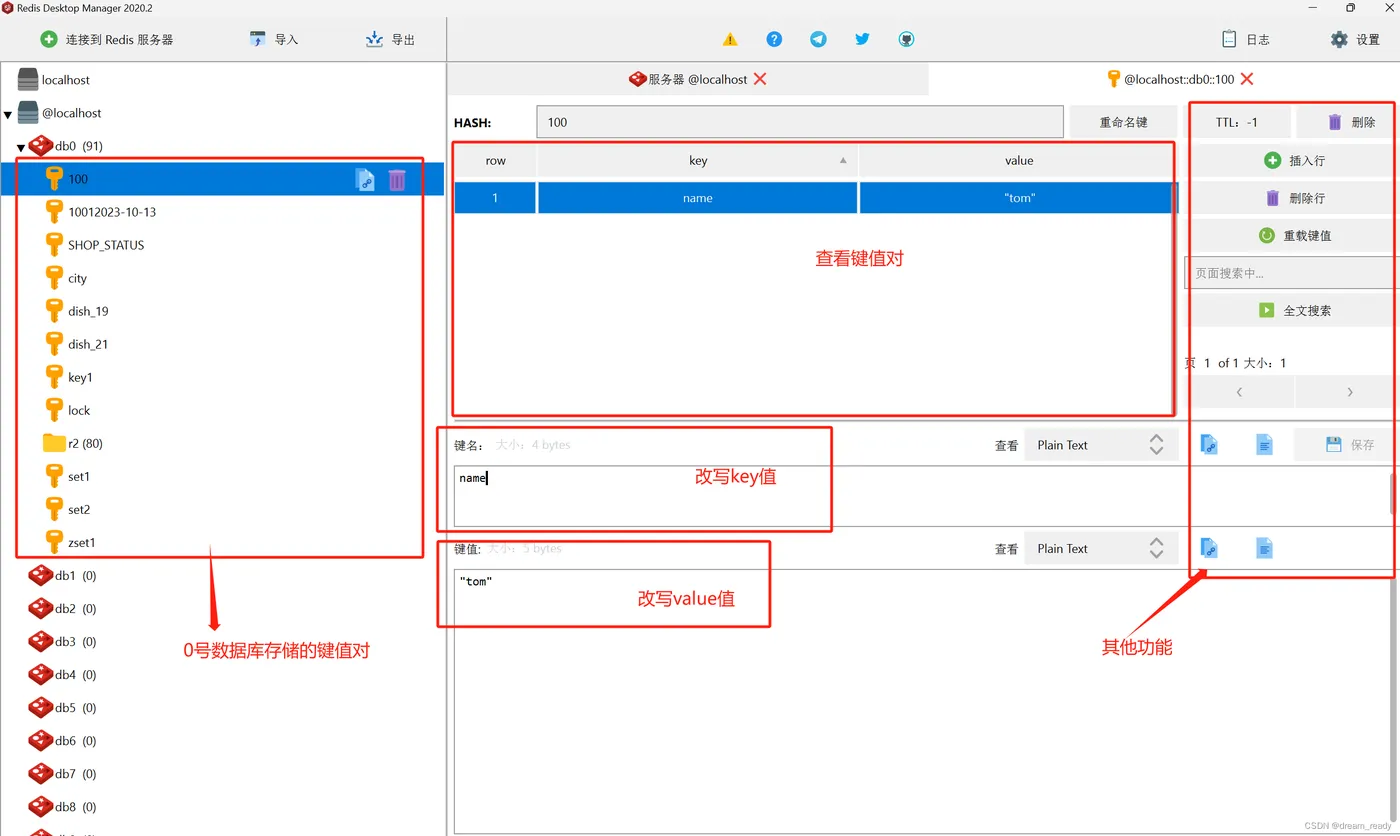
Task: Open the settings gear icon
Action: pyautogui.click(x=1339, y=39)
